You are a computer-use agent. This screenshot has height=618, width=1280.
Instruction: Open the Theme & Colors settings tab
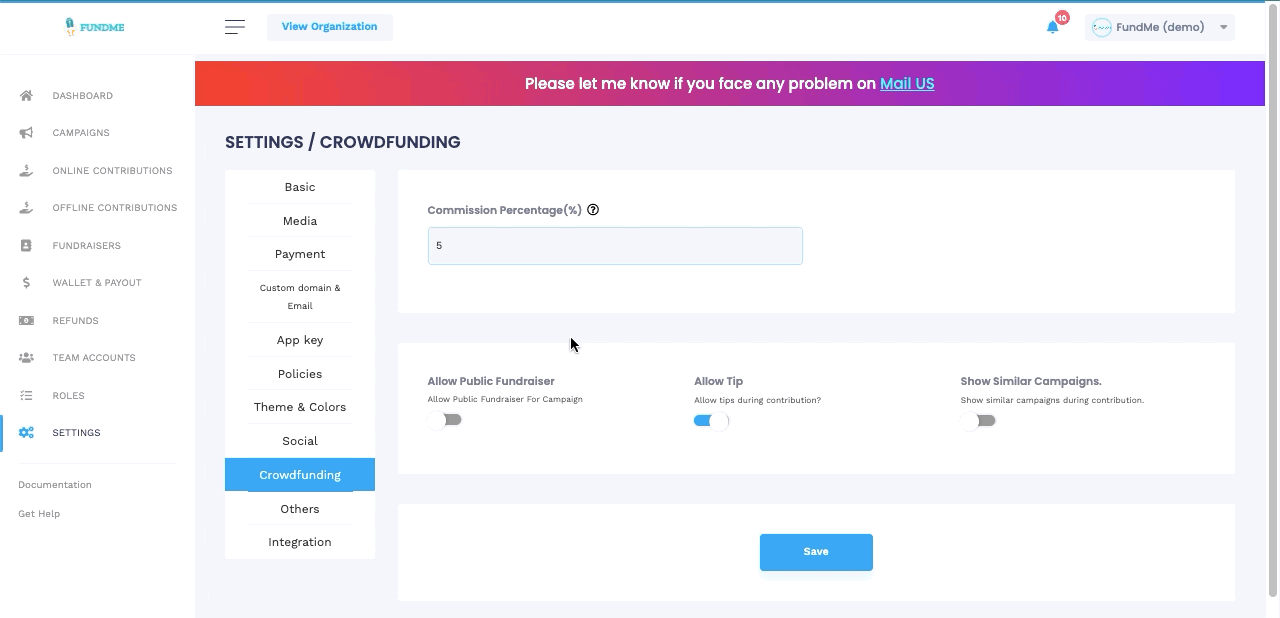point(300,407)
